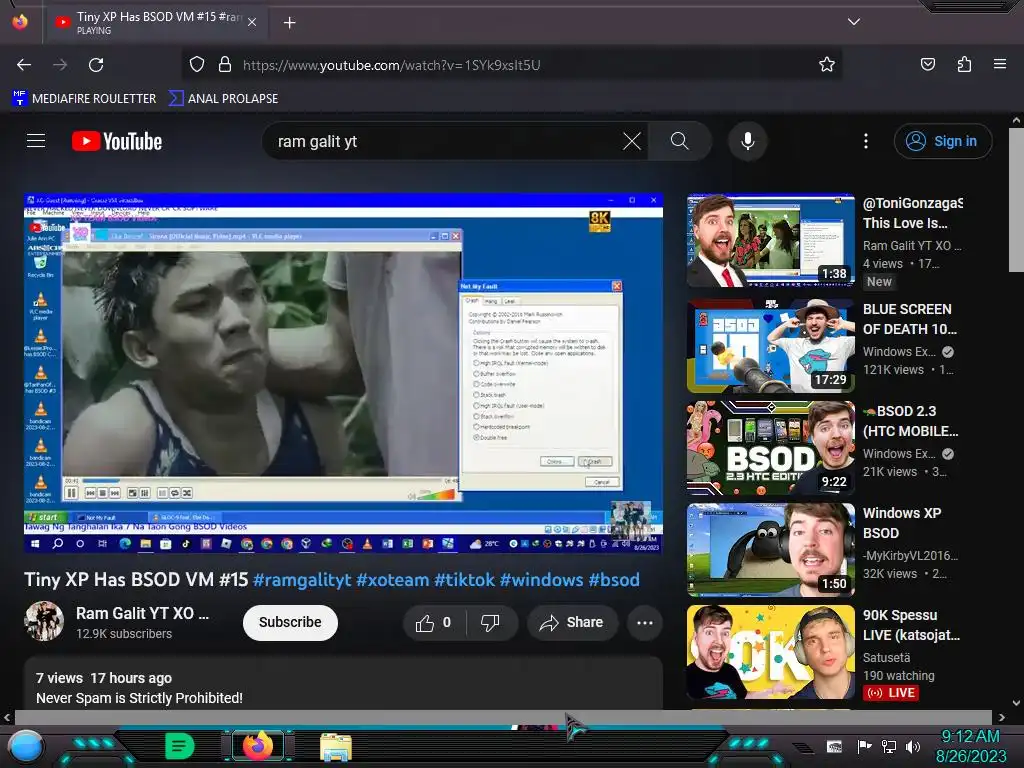Open a new browser tab
The image size is (1024, 768).
[290, 23]
